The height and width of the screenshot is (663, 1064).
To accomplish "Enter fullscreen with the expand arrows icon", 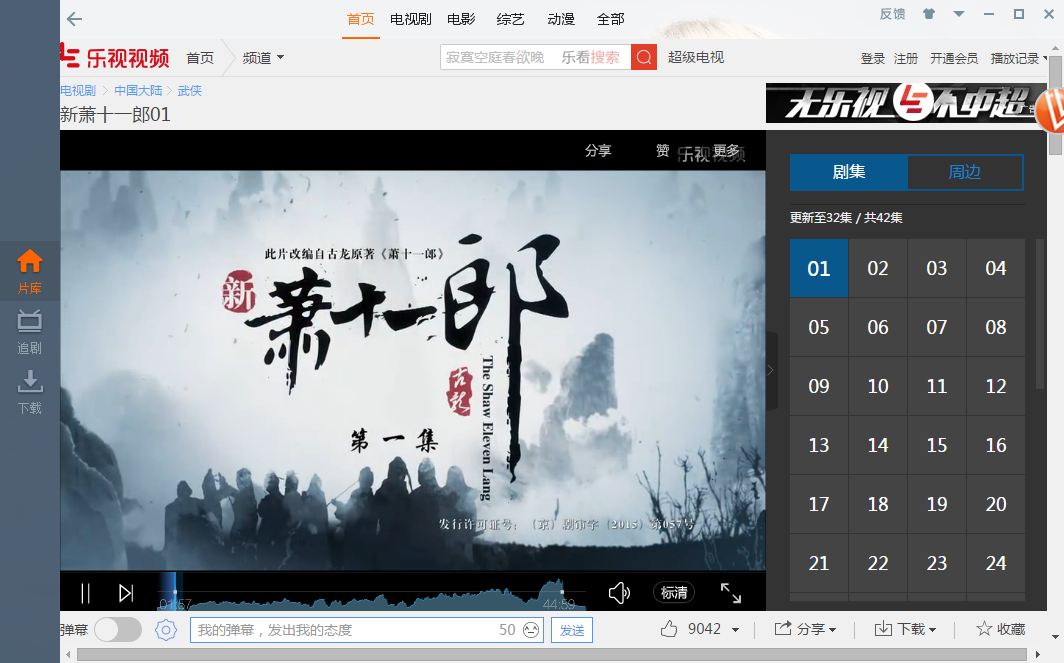I will click(731, 592).
